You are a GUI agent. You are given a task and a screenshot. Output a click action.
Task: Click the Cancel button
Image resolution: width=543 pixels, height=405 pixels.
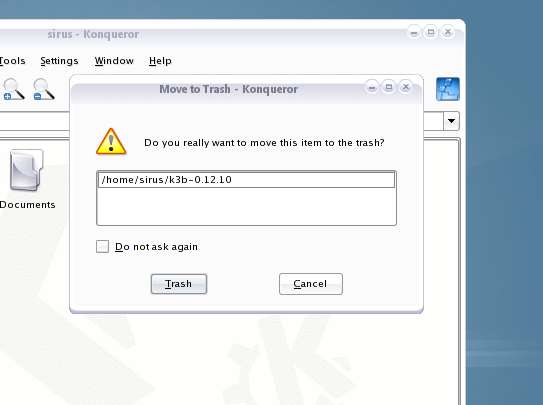tap(311, 284)
